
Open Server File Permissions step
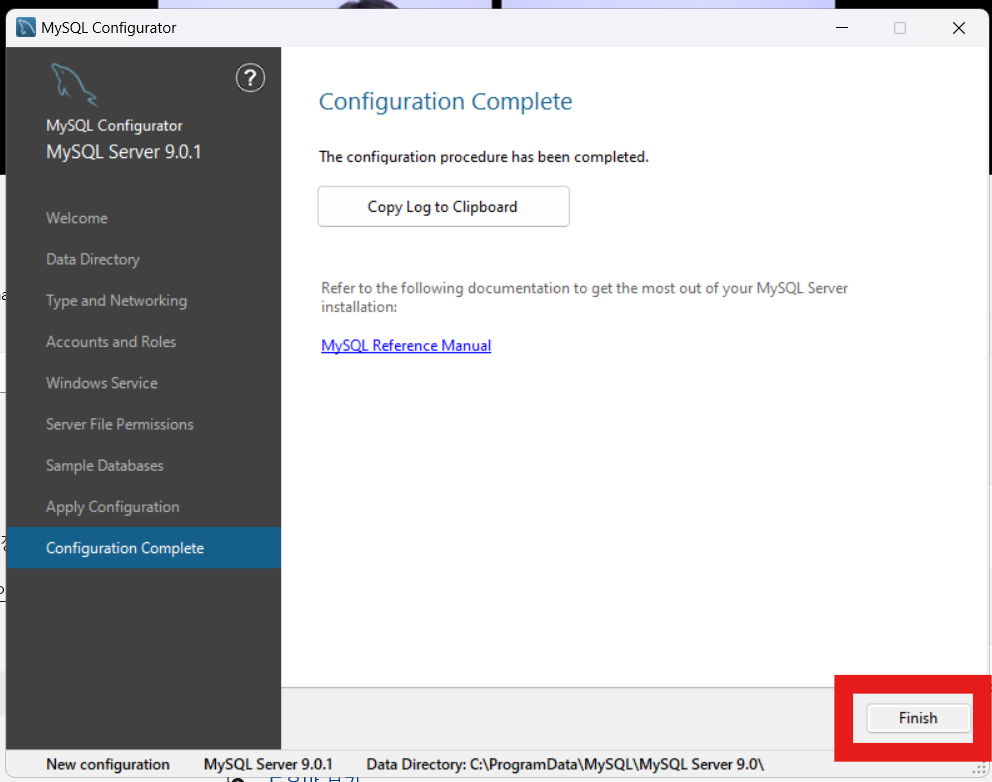coord(120,424)
